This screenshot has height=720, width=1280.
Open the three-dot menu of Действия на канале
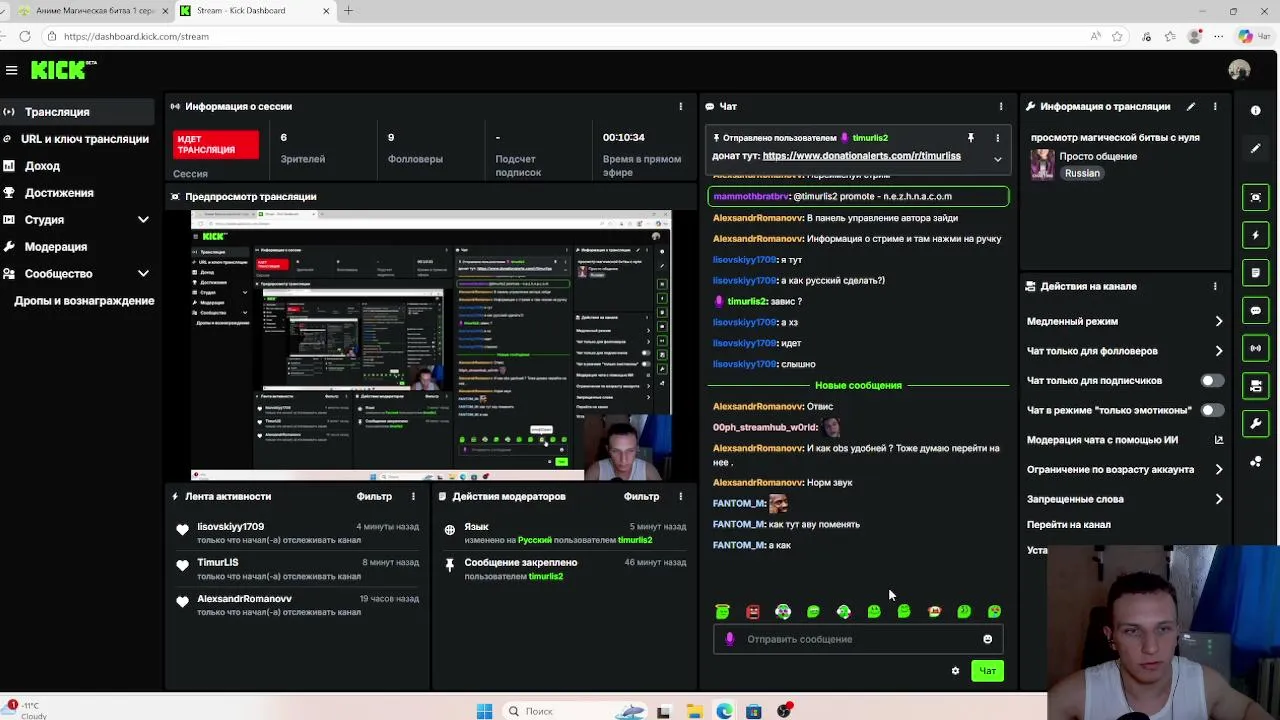[x=1215, y=286]
